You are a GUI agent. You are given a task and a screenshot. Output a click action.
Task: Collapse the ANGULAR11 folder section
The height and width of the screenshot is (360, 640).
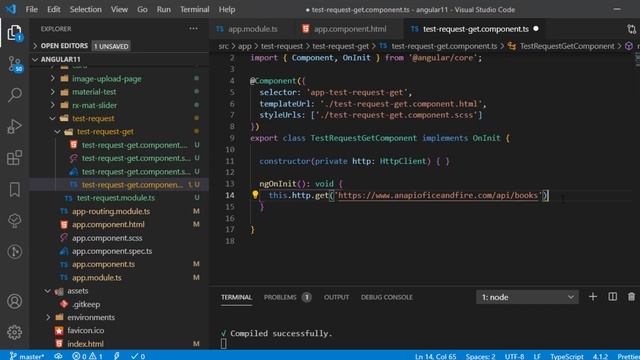pos(119,59)
